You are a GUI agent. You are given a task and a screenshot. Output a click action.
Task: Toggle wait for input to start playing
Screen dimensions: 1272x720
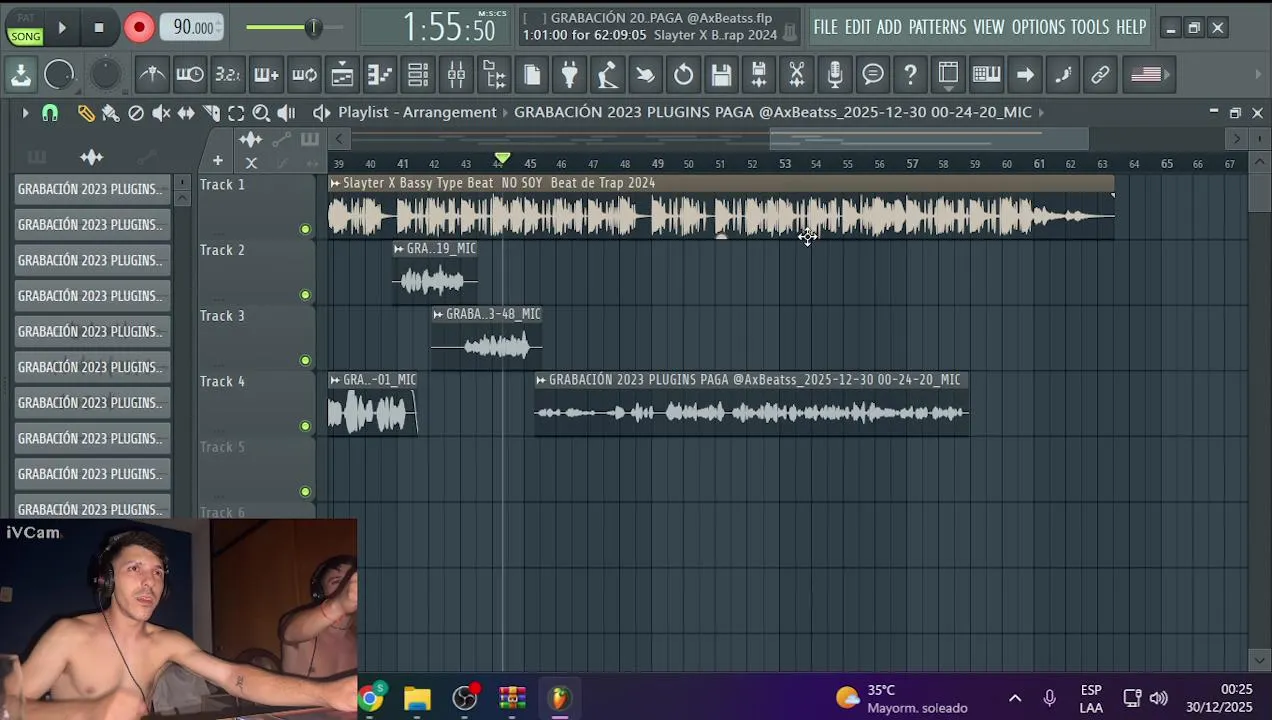[190, 74]
